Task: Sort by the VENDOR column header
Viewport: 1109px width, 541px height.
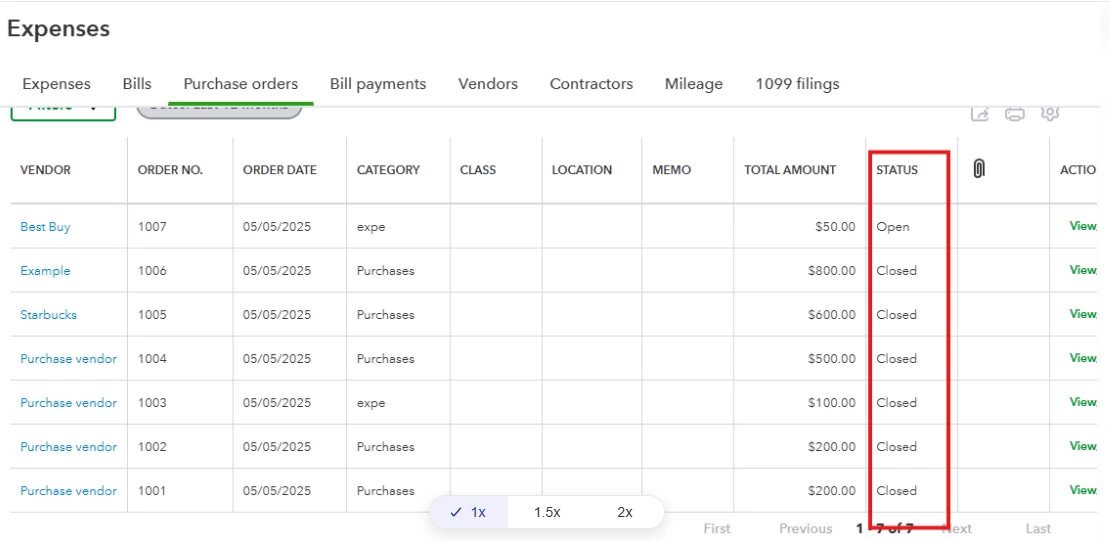Action: pyautogui.click(x=45, y=170)
